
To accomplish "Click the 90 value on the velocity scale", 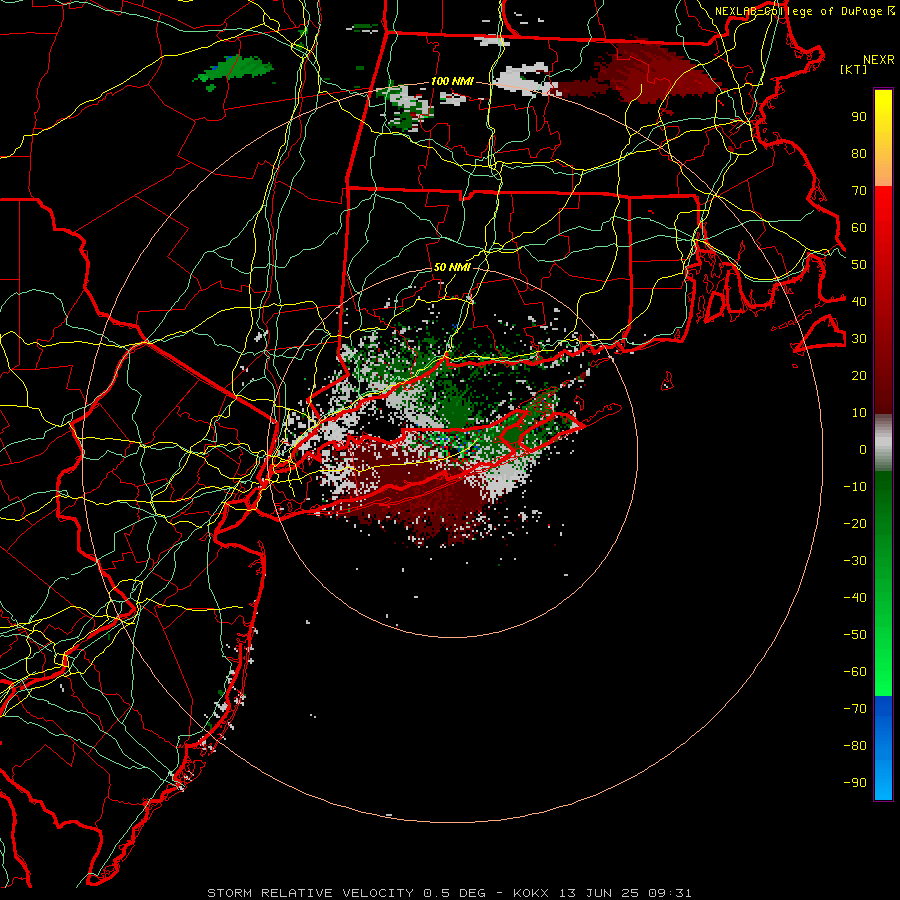I will [859, 117].
